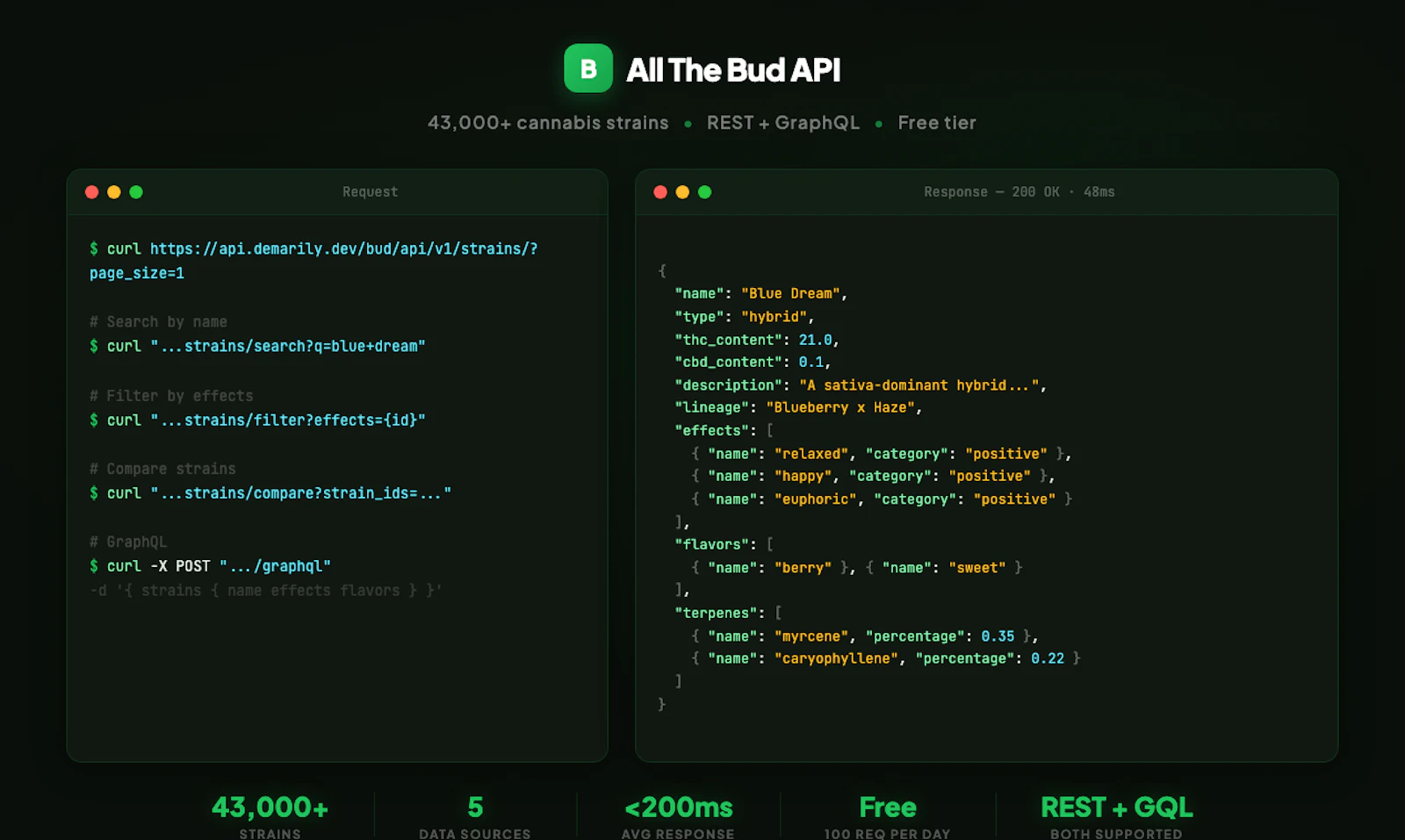Click the Request window title
Viewport: 1405px width, 840px height.
[x=370, y=192]
